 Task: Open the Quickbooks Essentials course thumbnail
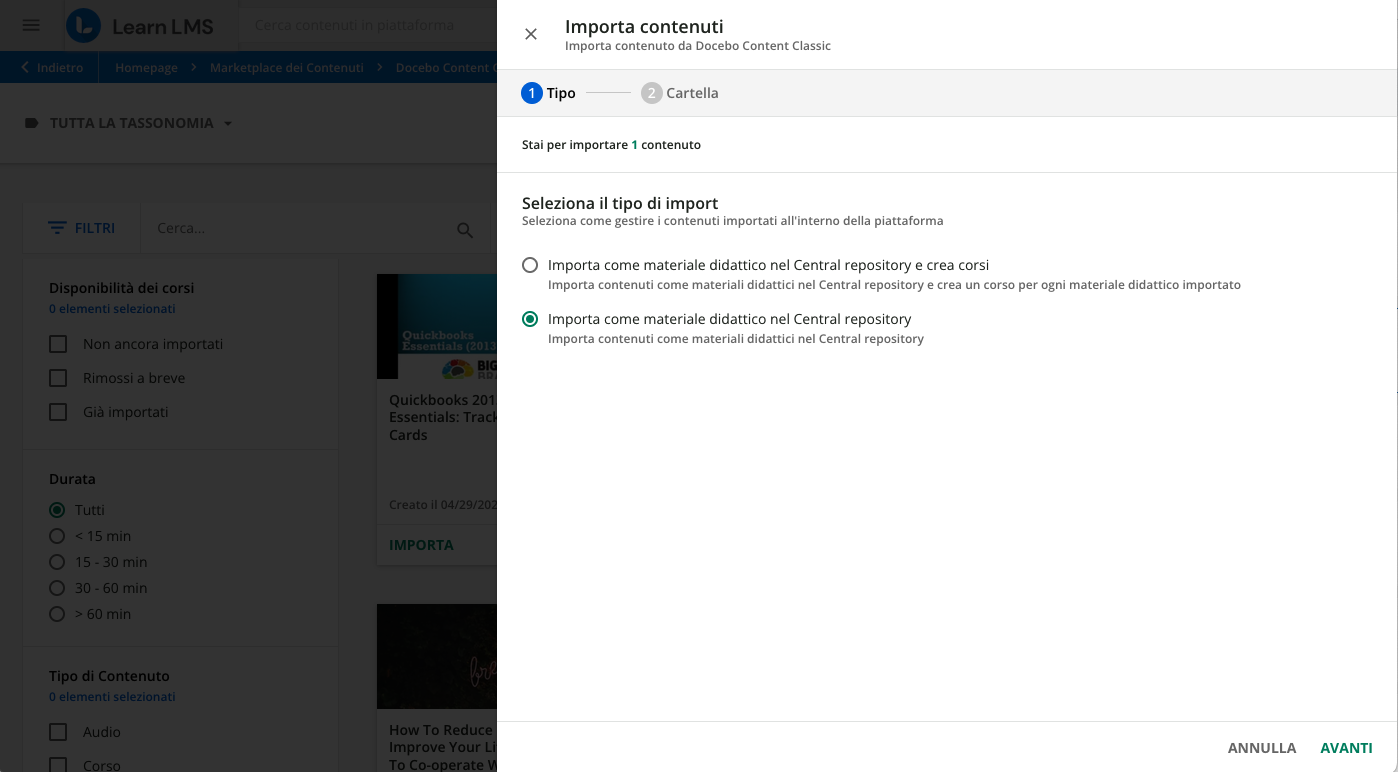(x=437, y=326)
